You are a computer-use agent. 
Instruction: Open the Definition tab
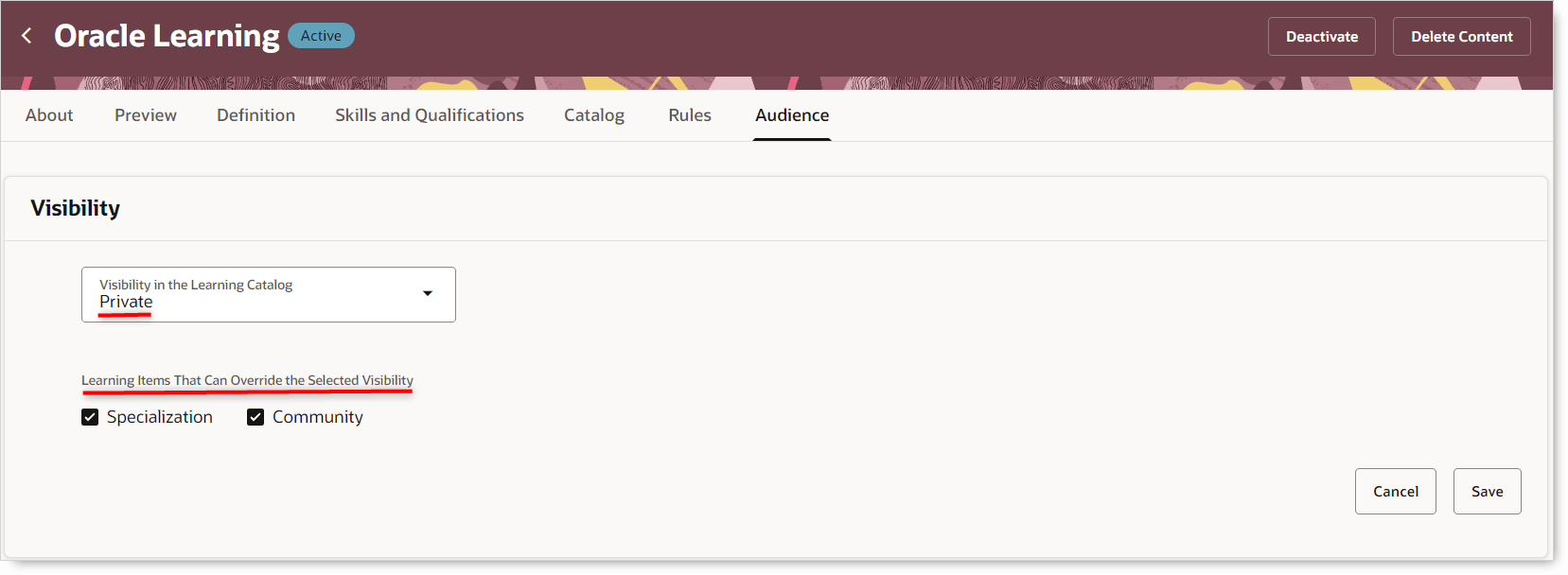point(255,115)
